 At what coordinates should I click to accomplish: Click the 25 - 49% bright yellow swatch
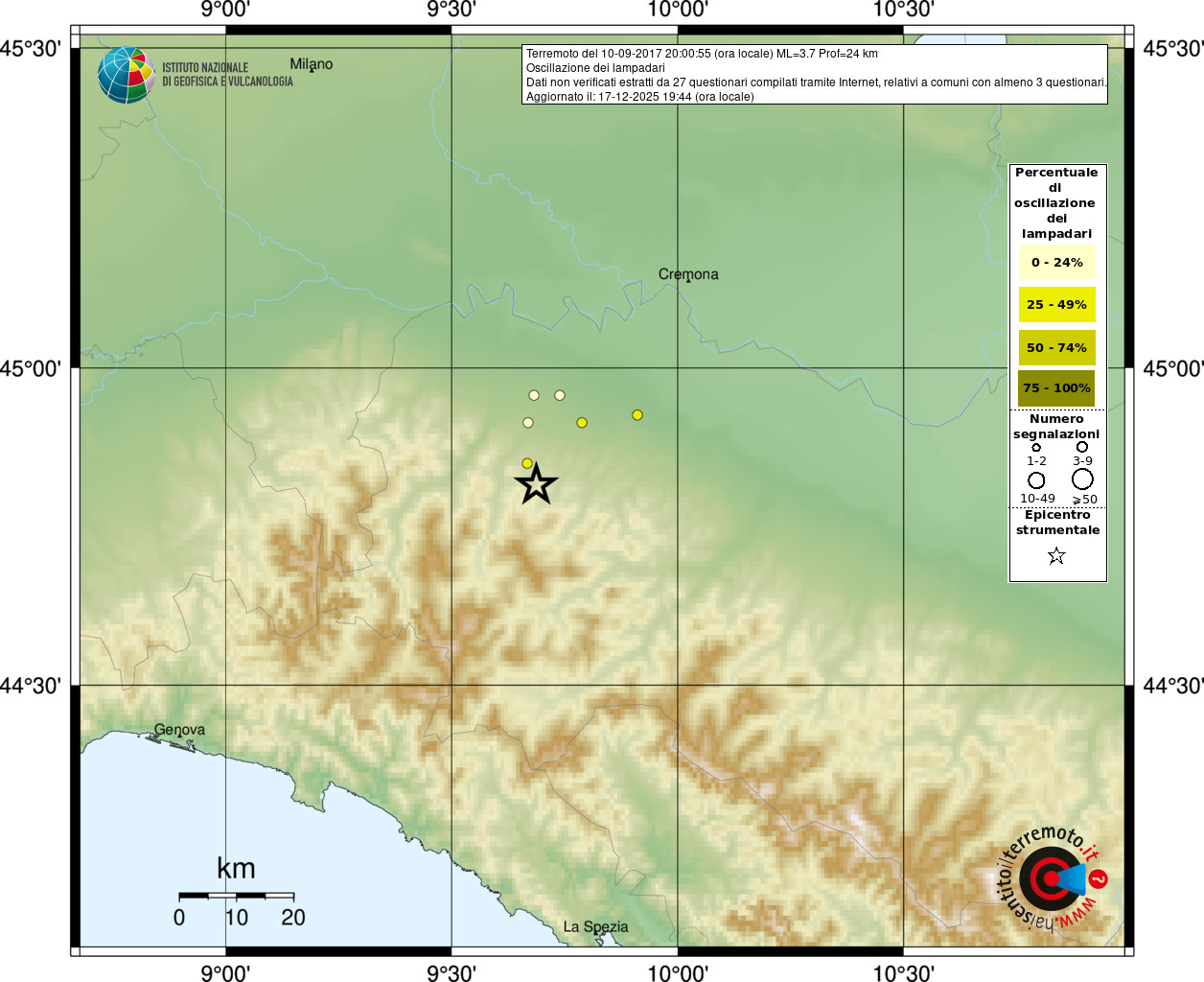pyautogui.click(x=1057, y=304)
